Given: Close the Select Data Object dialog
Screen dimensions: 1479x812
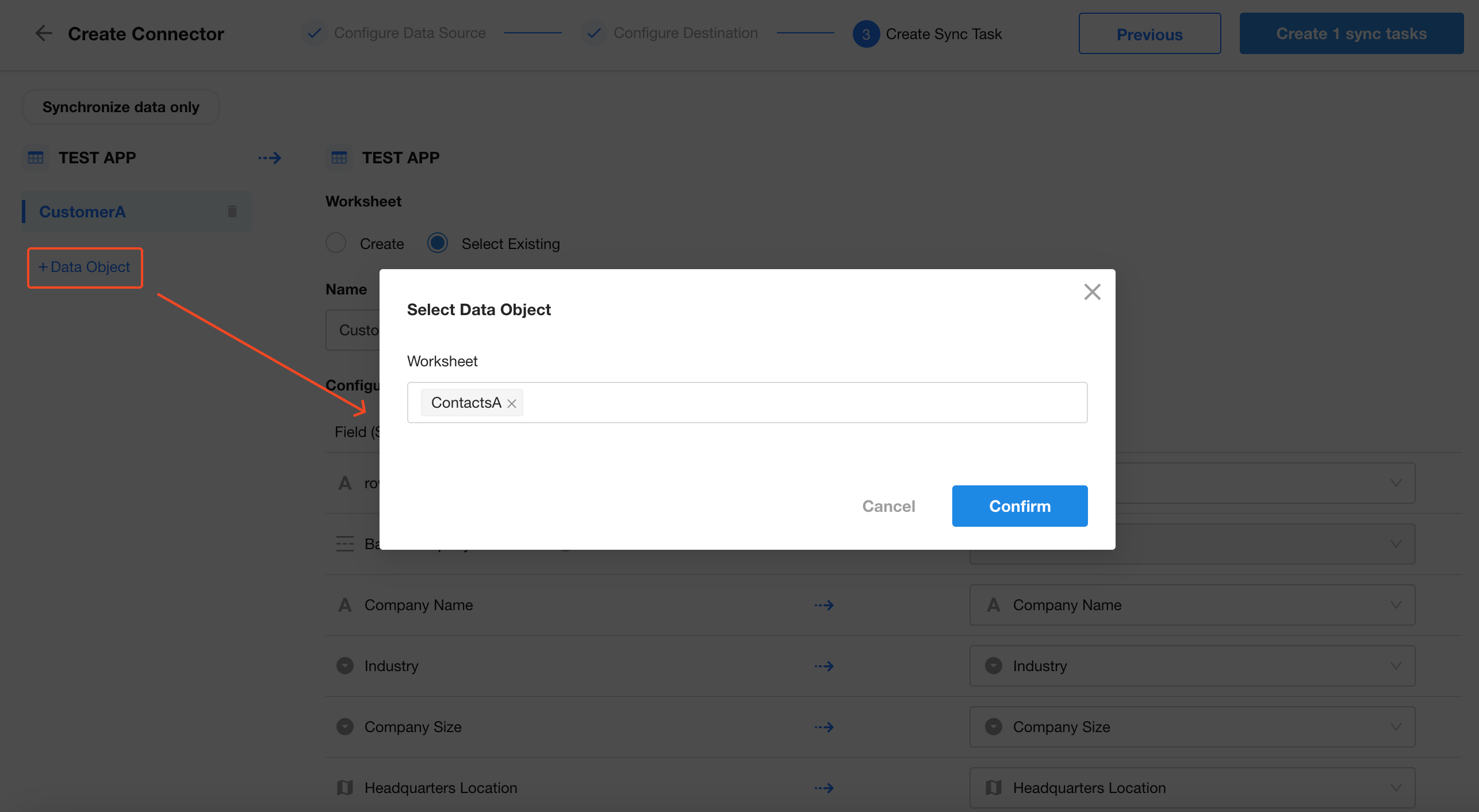Looking at the screenshot, I should pos(1092,292).
